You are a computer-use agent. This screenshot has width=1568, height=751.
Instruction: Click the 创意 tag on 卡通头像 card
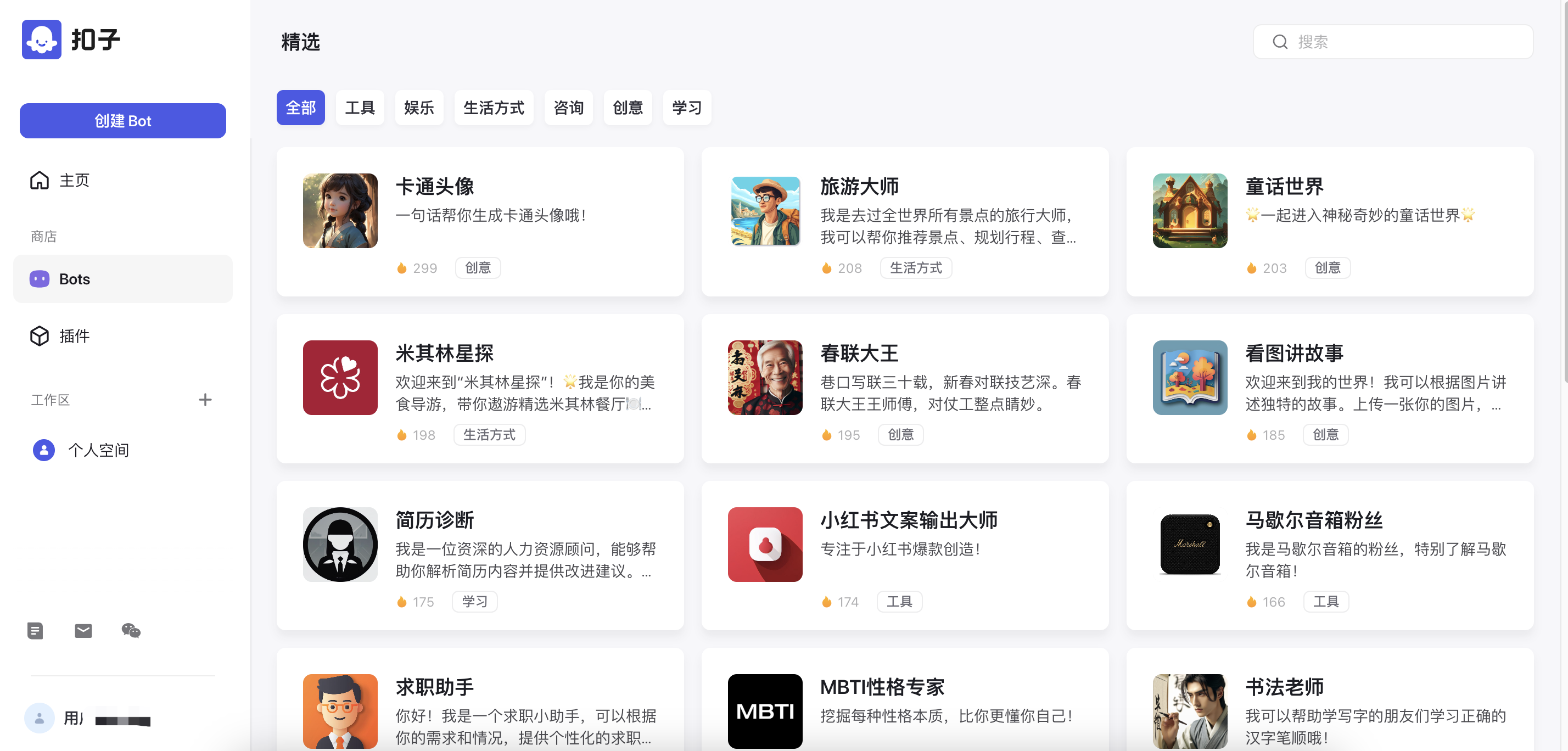coord(478,268)
